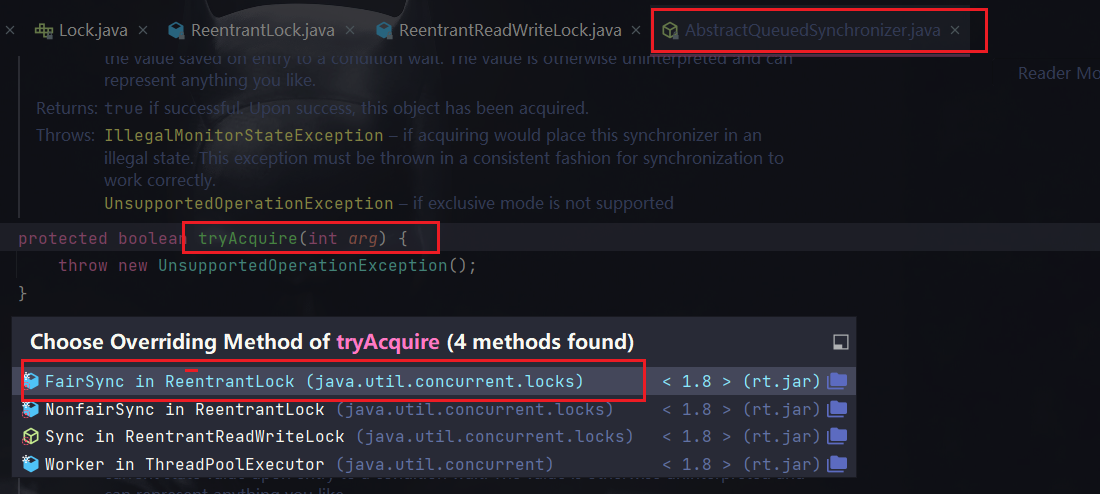Click the Worker class icon in list
Viewport: 1100px width, 494px height.
tap(31, 464)
